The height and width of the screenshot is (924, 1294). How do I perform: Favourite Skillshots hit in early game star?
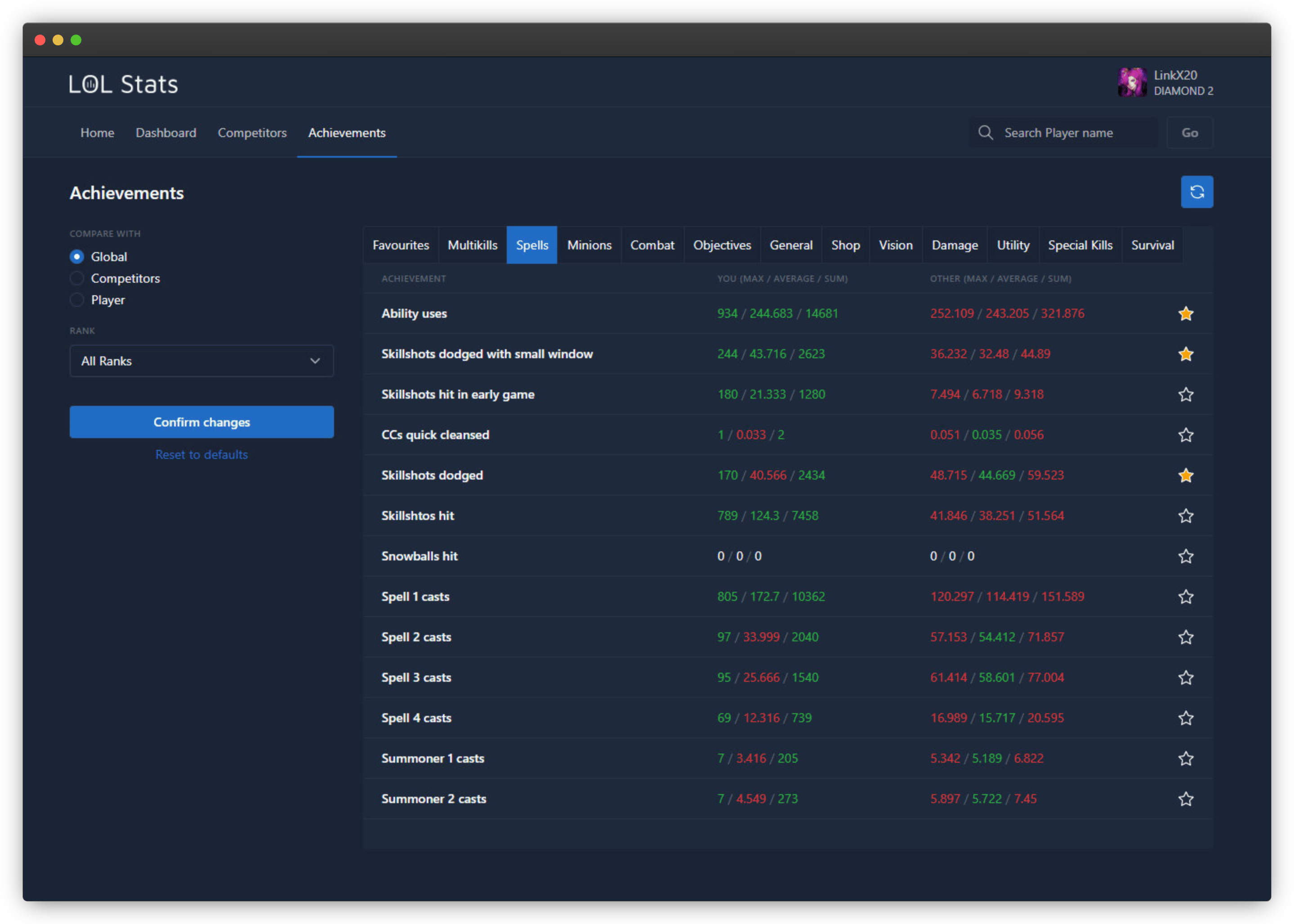[x=1185, y=394]
